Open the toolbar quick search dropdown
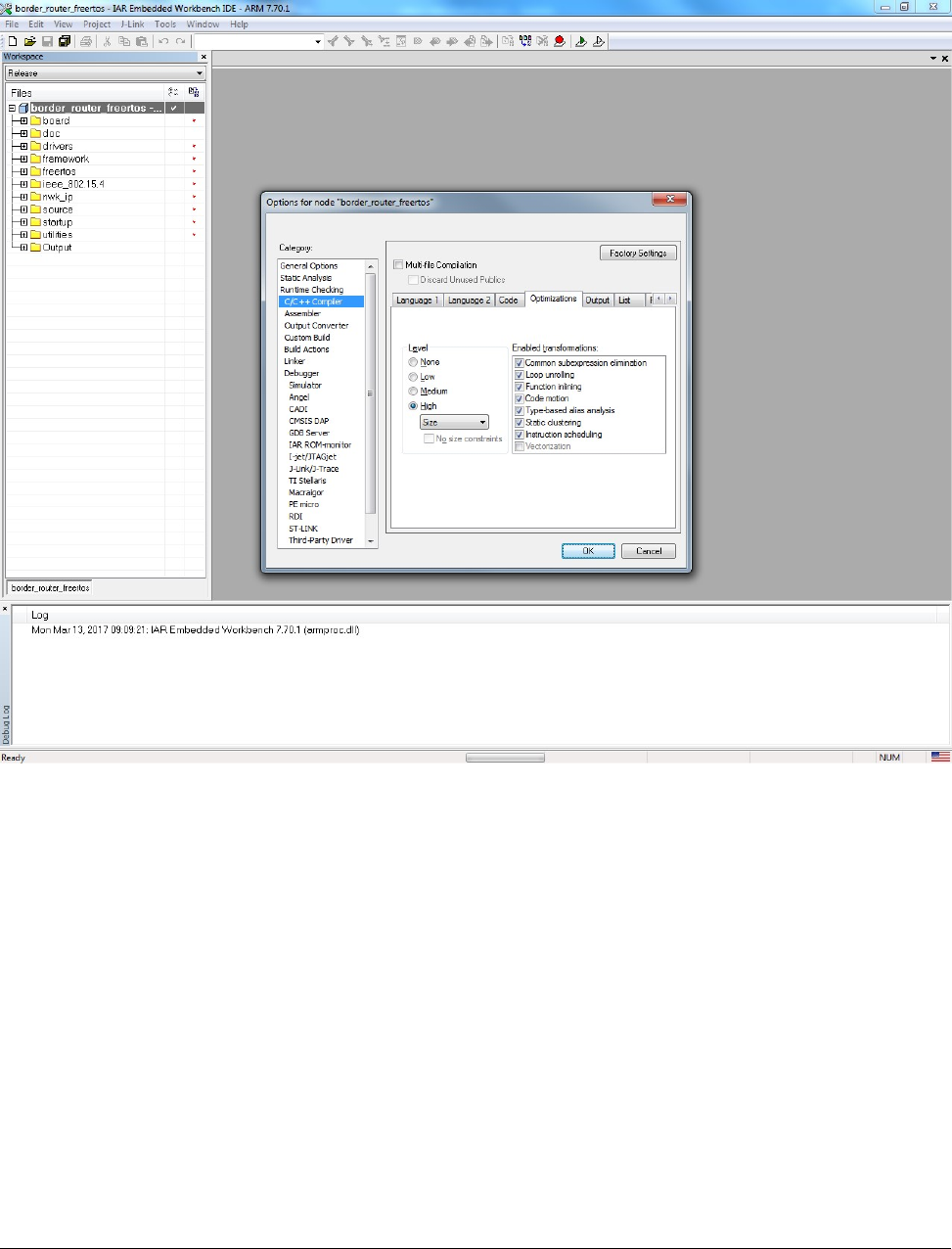 [x=318, y=41]
